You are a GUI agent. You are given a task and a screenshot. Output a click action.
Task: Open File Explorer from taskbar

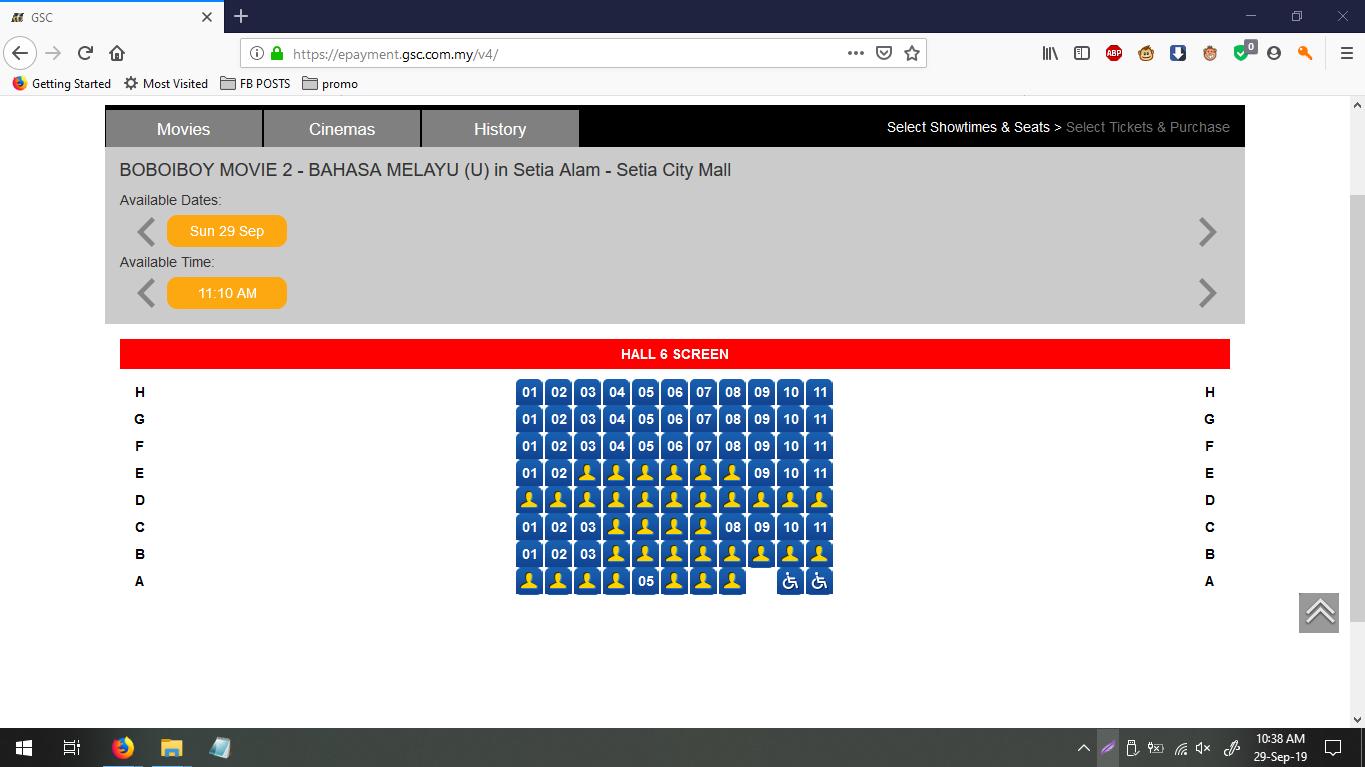(171, 748)
